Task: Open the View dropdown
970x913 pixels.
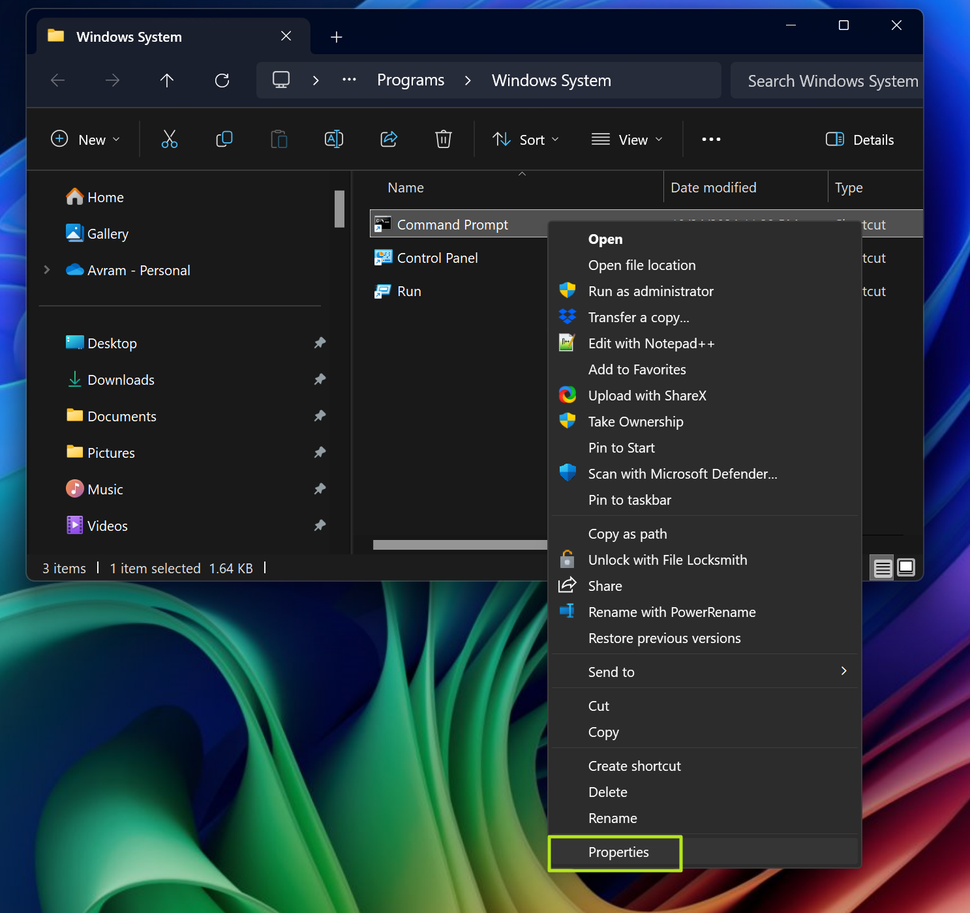Action: (627, 139)
